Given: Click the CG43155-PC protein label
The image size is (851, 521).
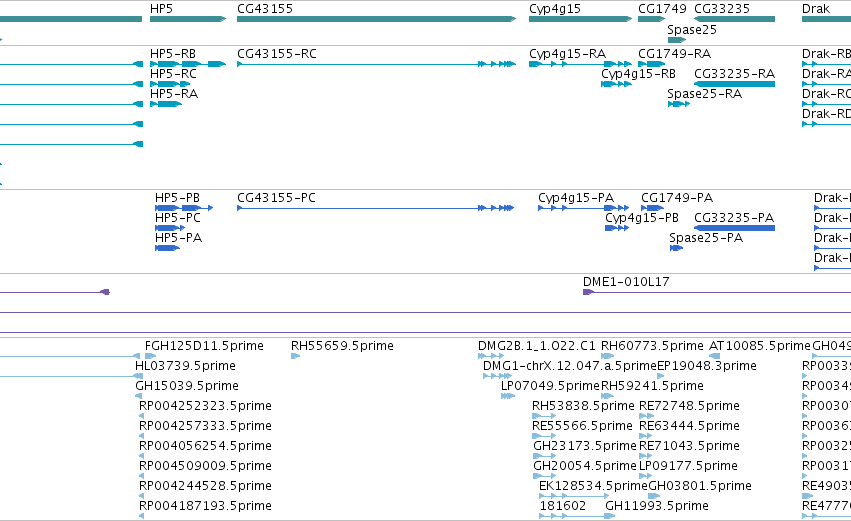Looking at the screenshot, I should [x=276, y=198].
